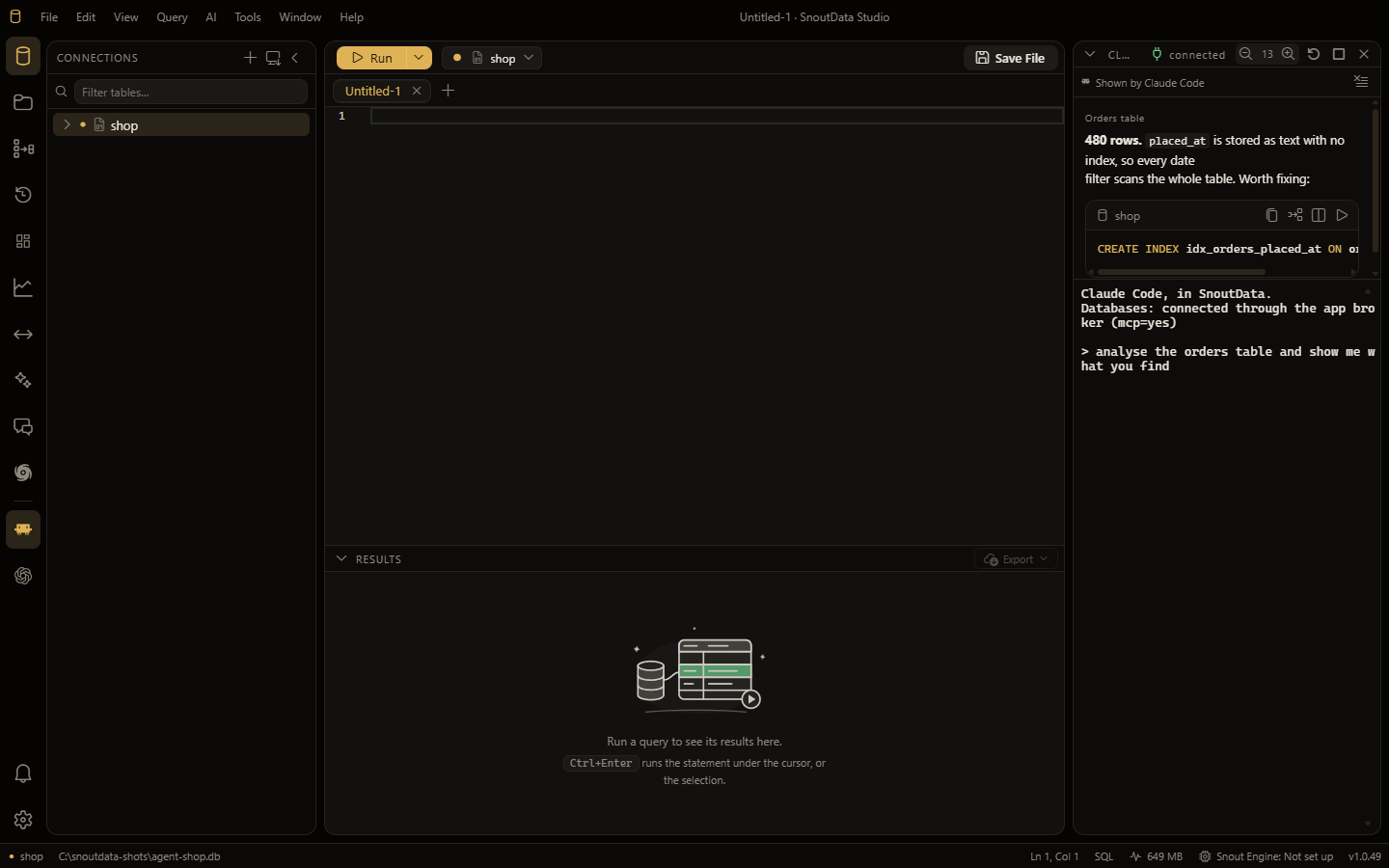Zoom in the Claude terminal text
The image size is (1389, 868).
(x=1288, y=54)
